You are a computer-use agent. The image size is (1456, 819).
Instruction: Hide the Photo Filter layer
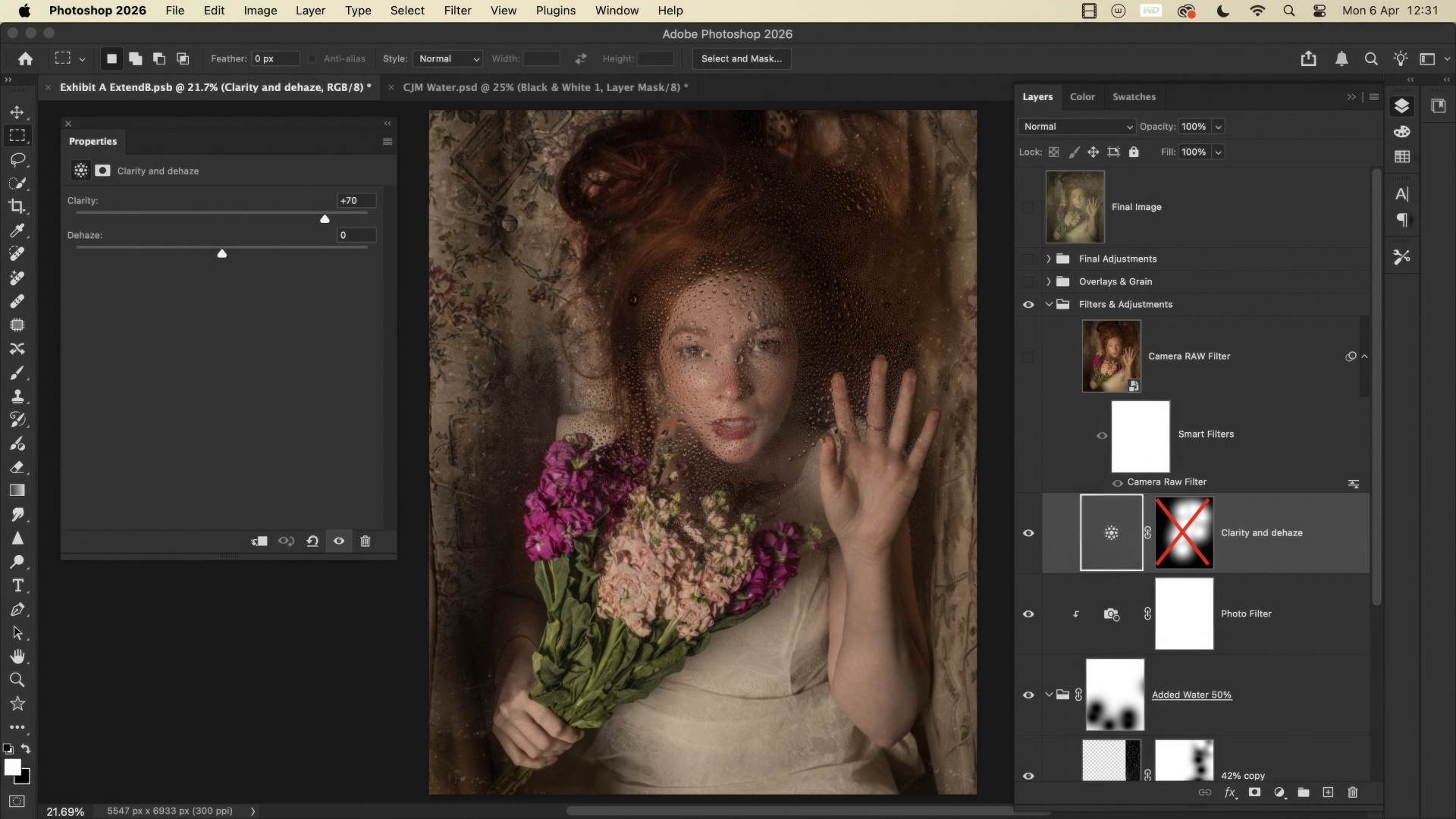pyautogui.click(x=1028, y=614)
